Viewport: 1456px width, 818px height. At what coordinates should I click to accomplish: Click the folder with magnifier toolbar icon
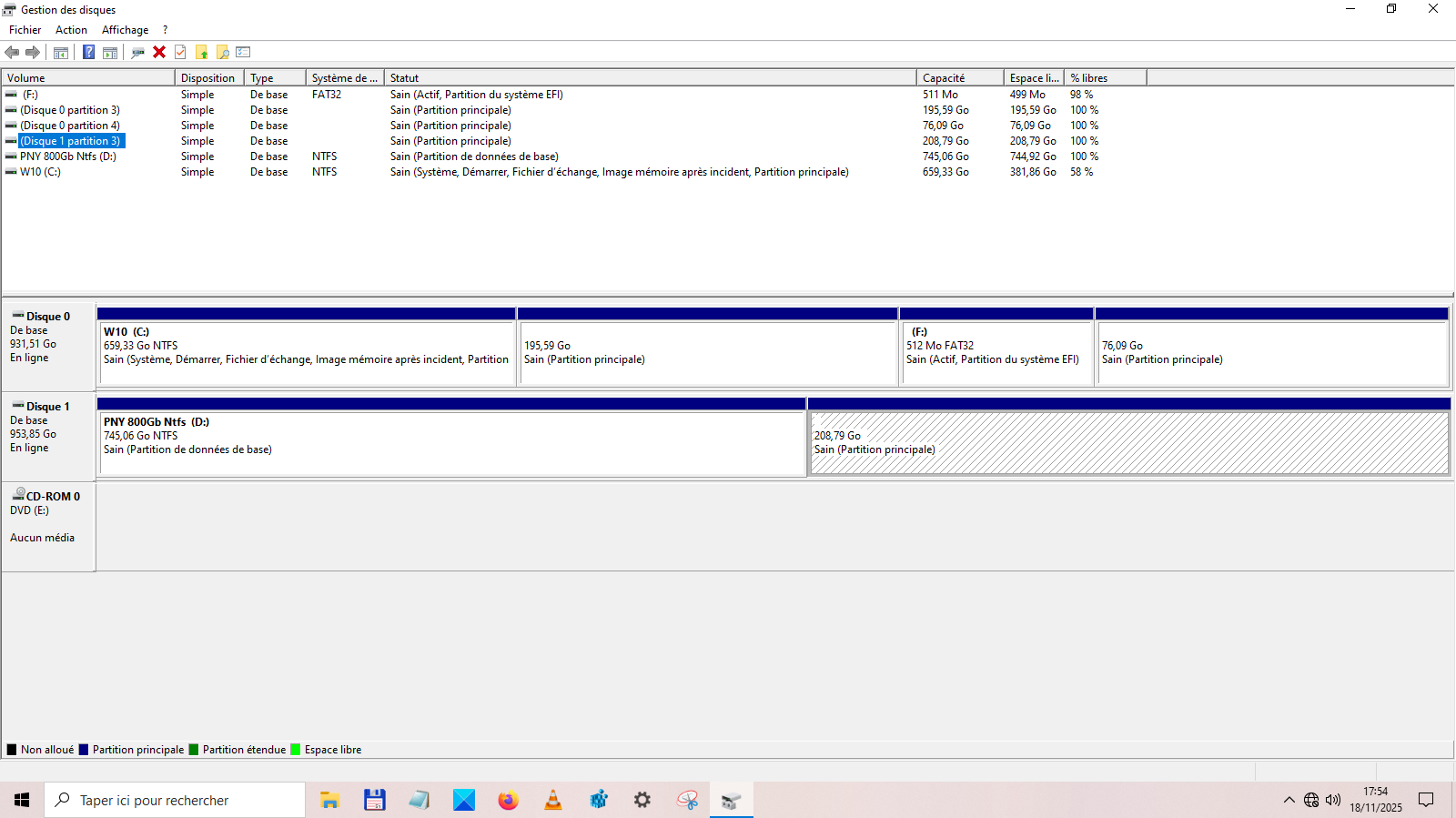click(223, 52)
